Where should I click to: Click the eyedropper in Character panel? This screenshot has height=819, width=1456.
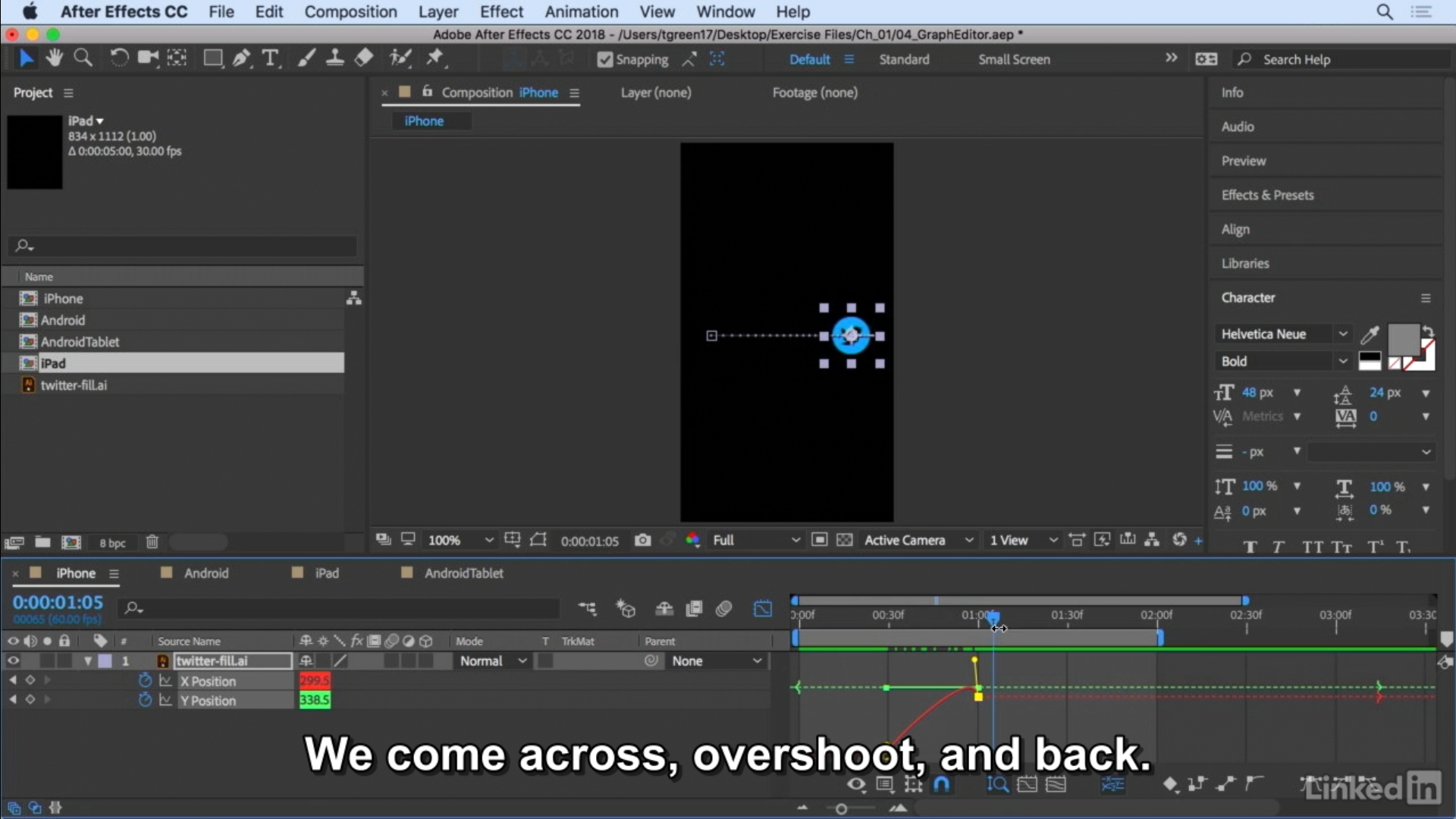tap(1370, 334)
